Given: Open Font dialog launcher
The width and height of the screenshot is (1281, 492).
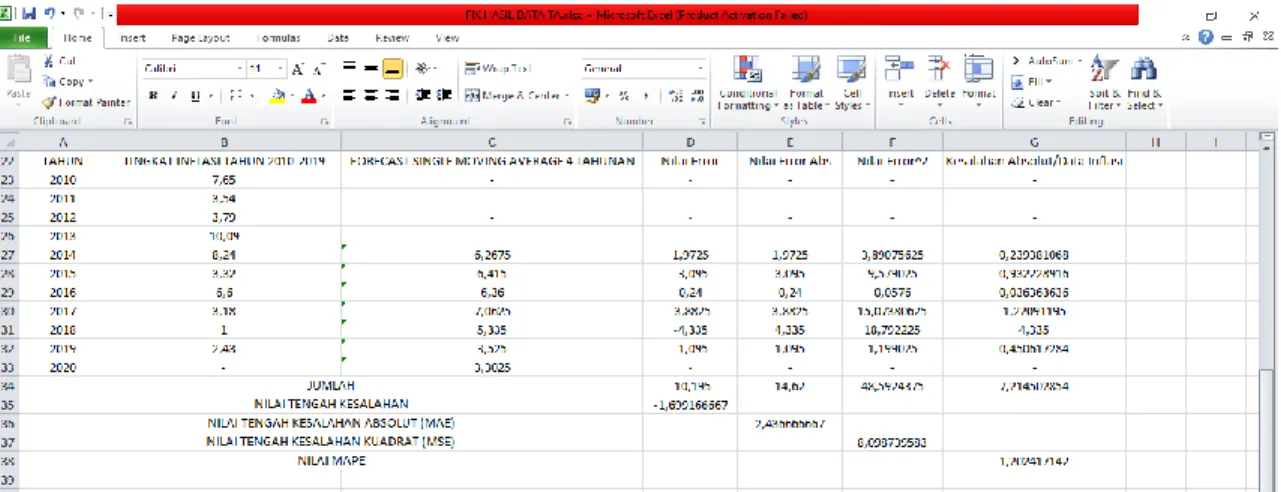Looking at the screenshot, I should pyautogui.click(x=325, y=121).
